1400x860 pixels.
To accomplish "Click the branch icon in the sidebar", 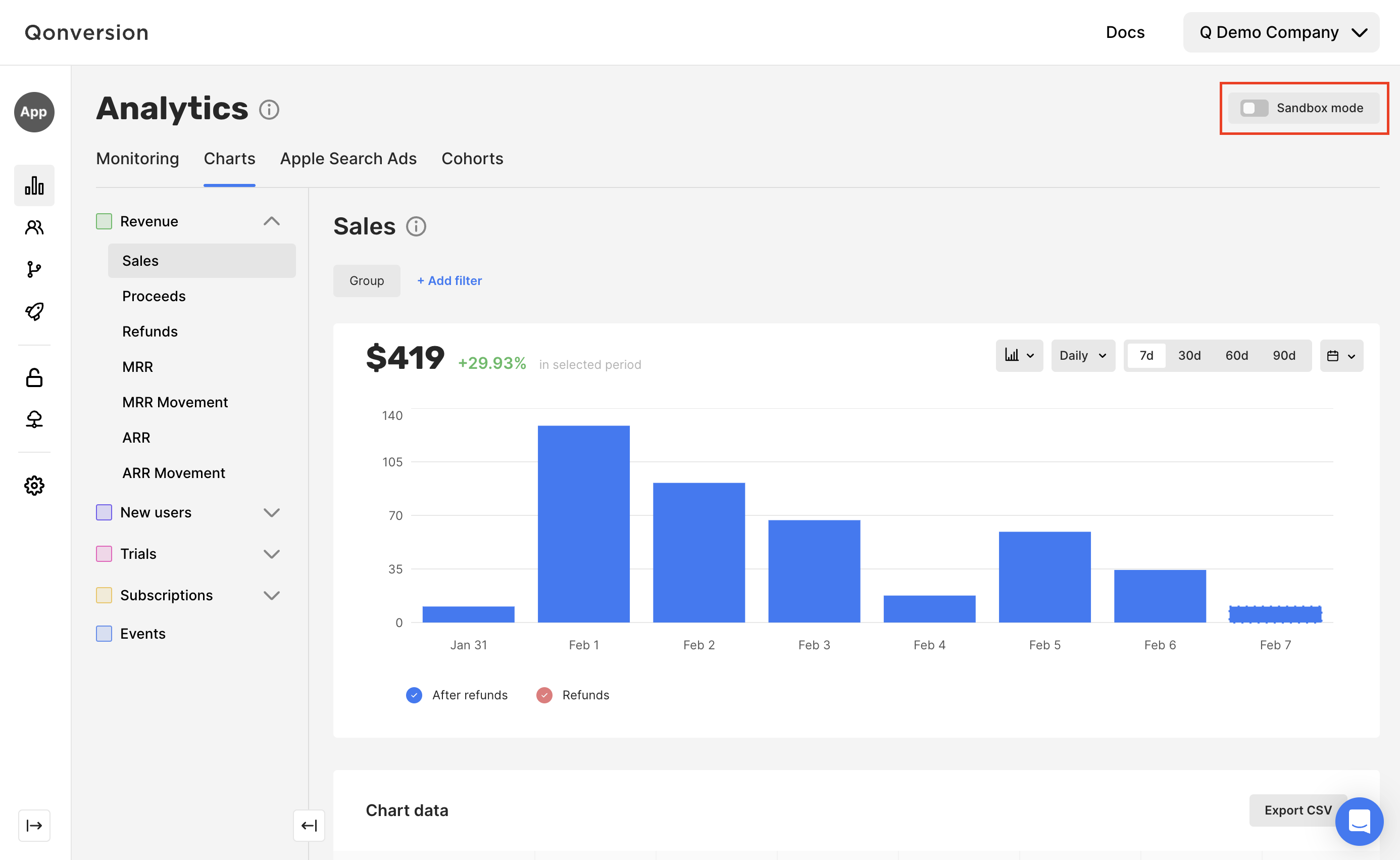I will point(34,269).
